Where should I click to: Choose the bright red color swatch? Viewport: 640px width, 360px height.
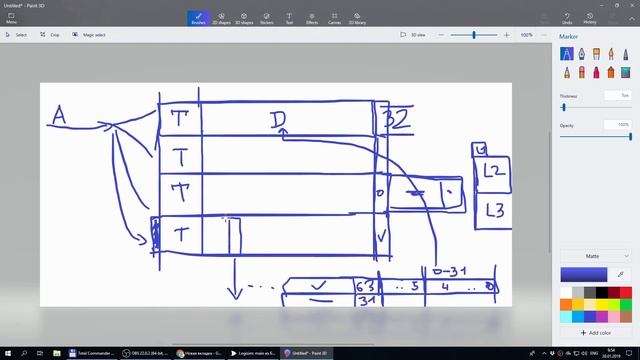click(626, 292)
